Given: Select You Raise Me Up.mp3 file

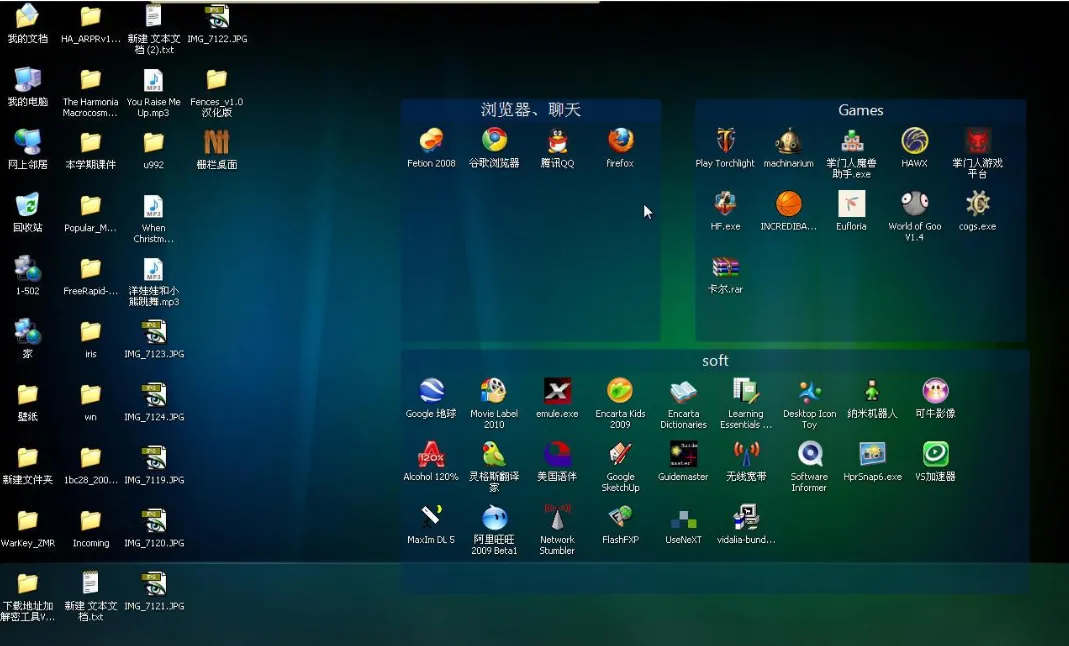Looking at the screenshot, I should pos(153,79).
